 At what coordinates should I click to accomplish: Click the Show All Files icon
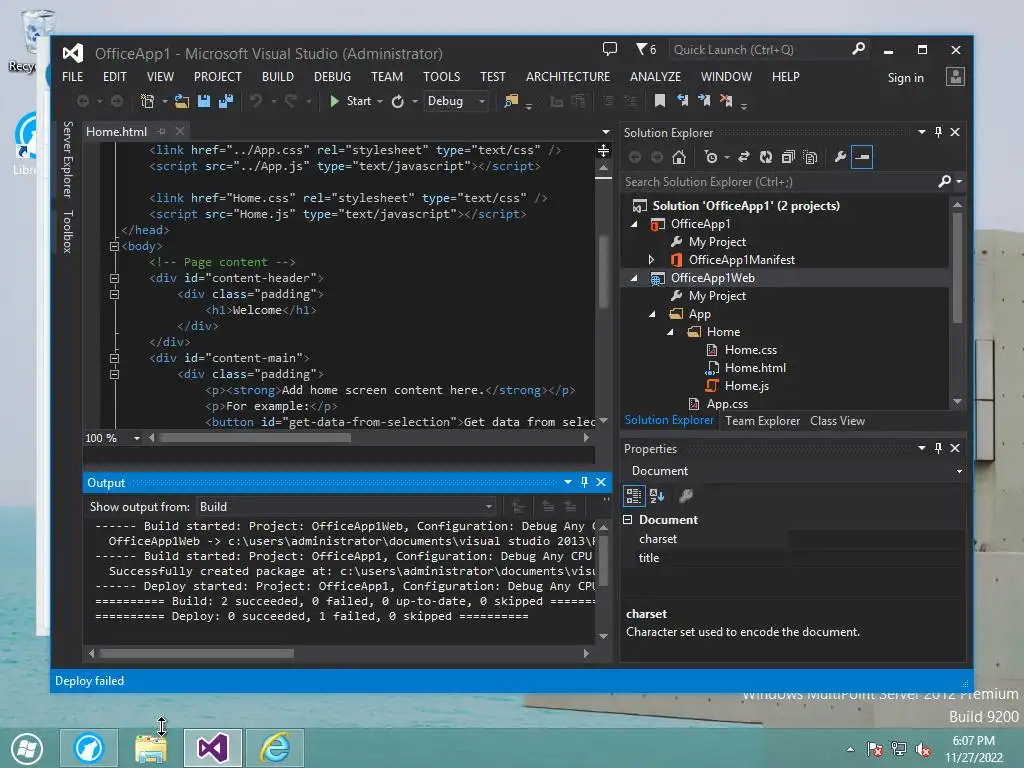[x=810, y=157]
